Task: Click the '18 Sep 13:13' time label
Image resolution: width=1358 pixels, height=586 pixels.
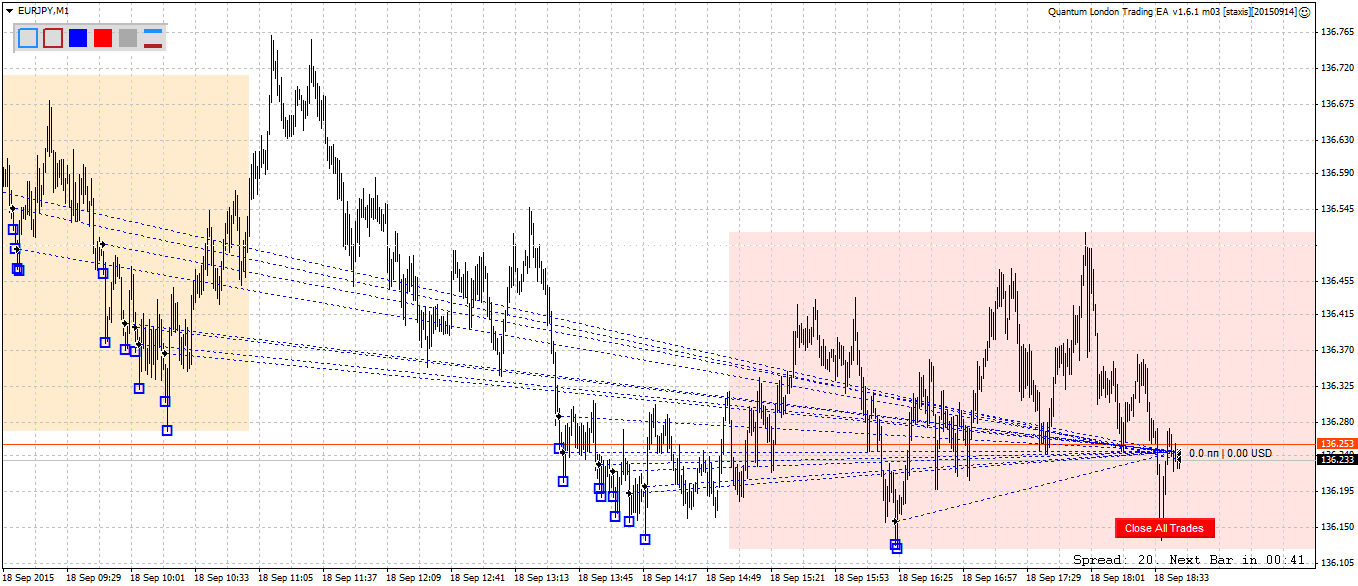Action: pyautogui.click(x=542, y=578)
